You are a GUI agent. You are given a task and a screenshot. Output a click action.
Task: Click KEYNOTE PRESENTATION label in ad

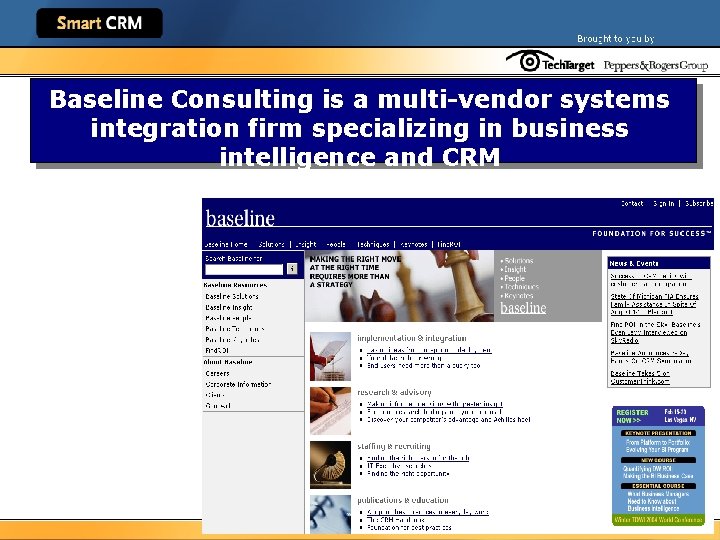click(x=658, y=433)
